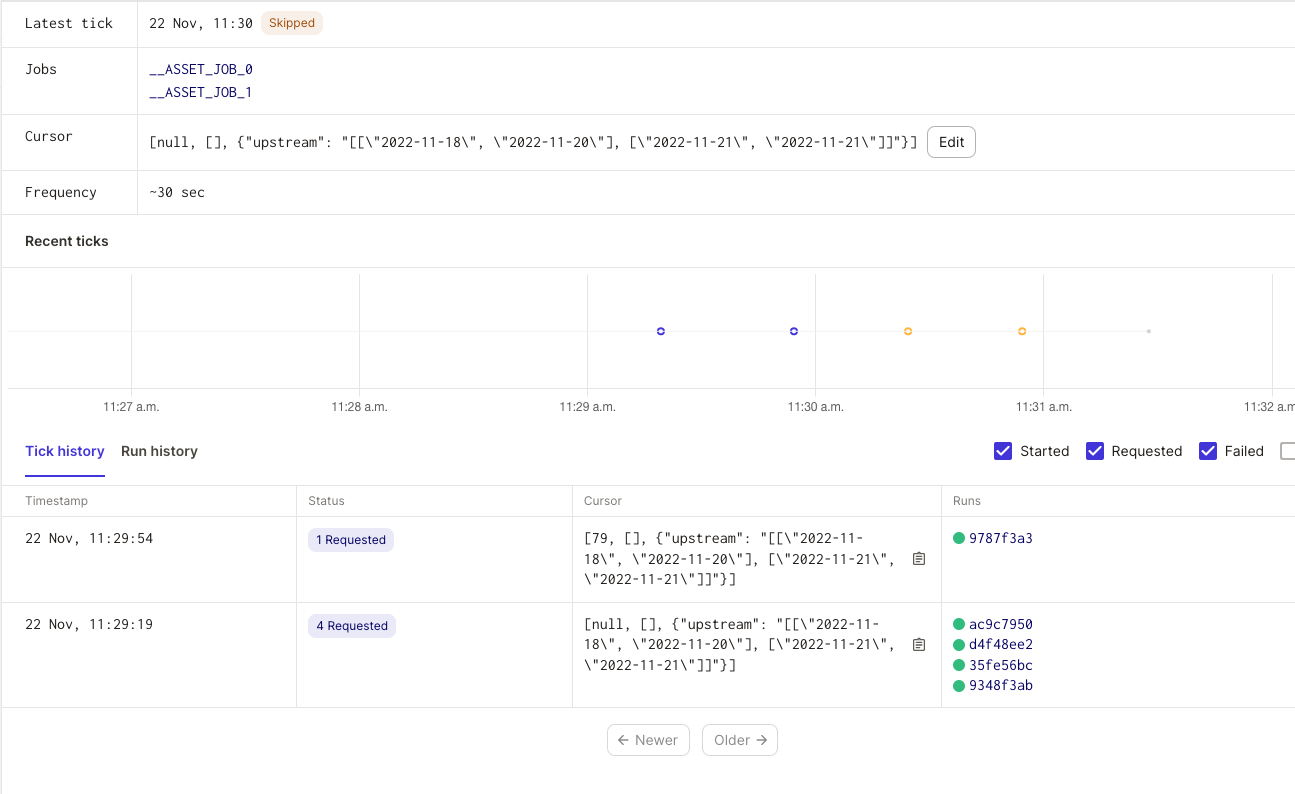Select the Tick history tab
This screenshot has width=1295, height=794.
(x=64, y=451)
